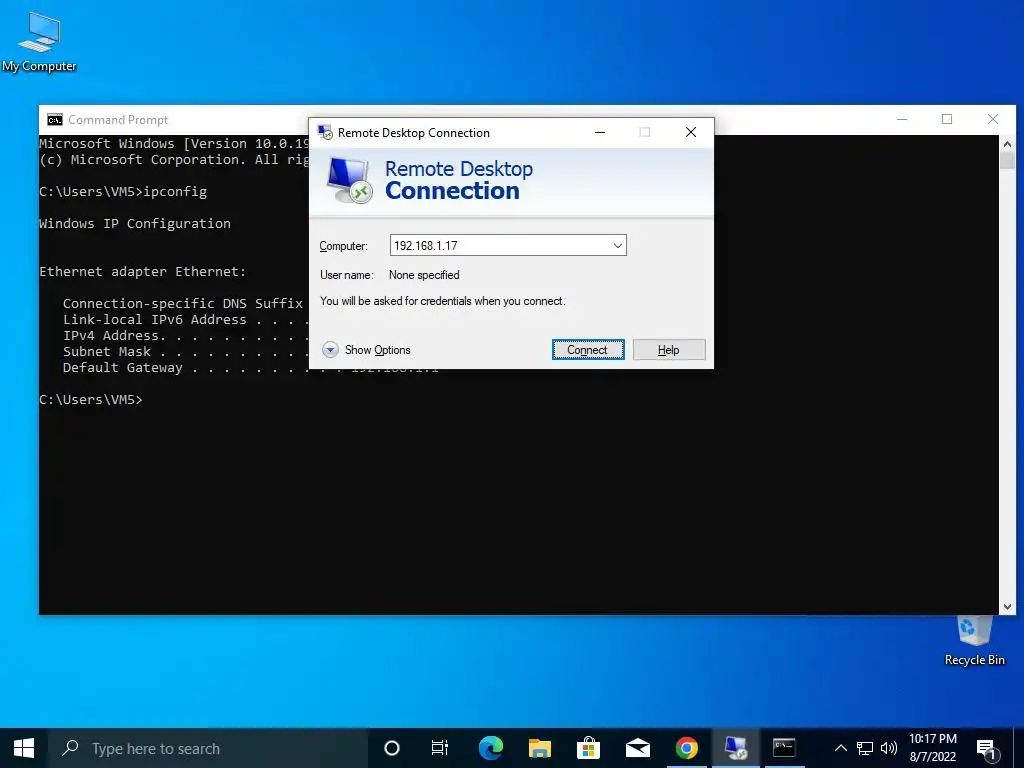
Task: Open the Computer dropdown arrow
Action: click(617, 246)
